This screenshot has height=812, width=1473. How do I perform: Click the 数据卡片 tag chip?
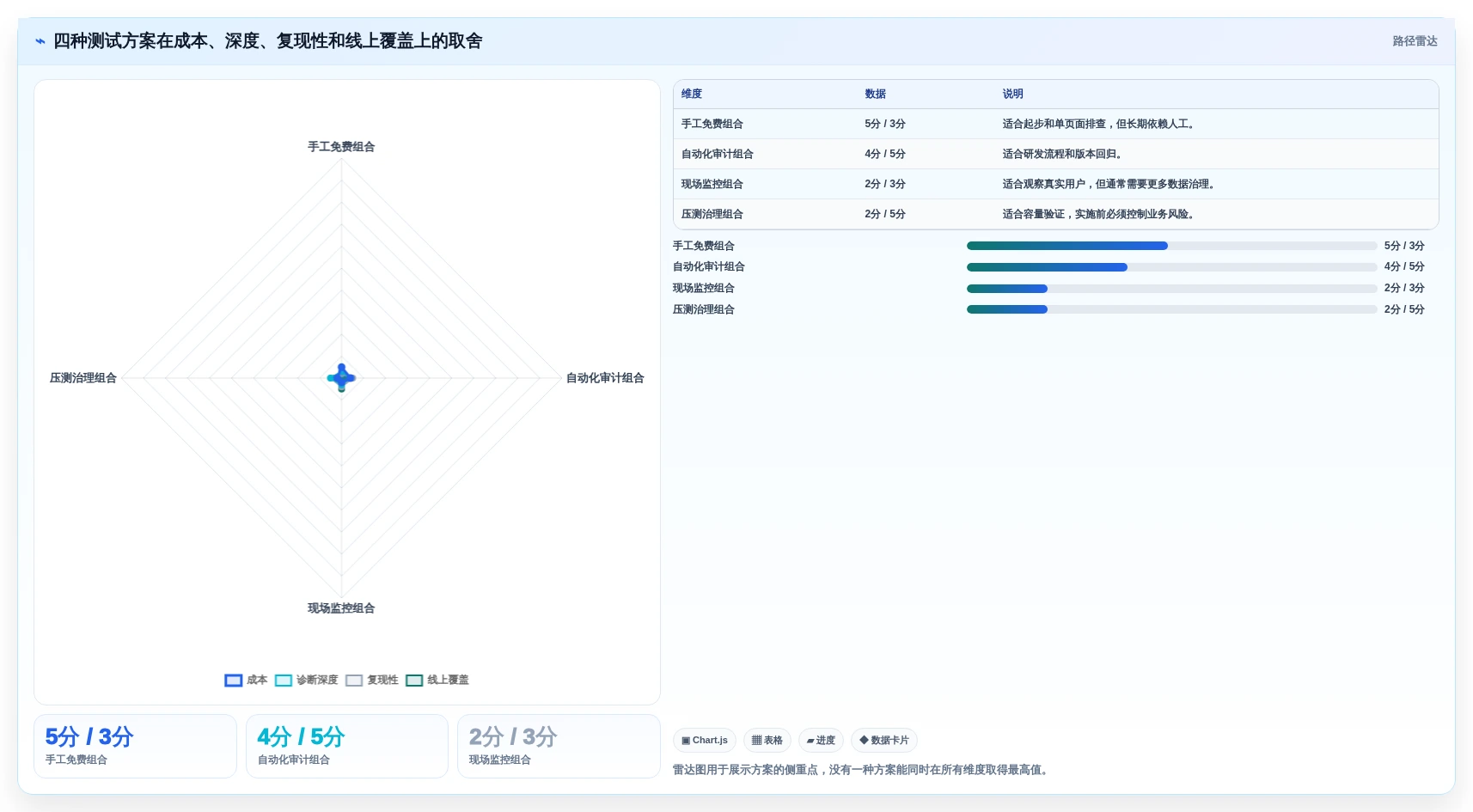click(884, 741)
